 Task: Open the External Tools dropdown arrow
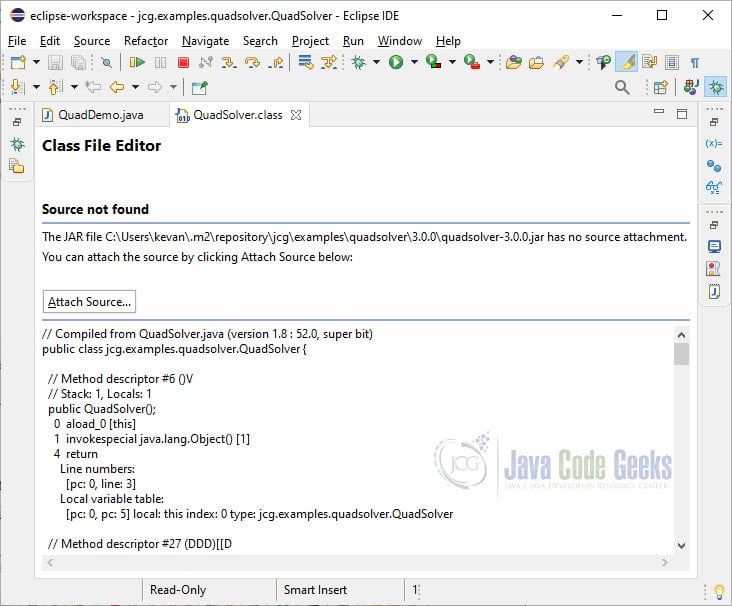point(490,62)
